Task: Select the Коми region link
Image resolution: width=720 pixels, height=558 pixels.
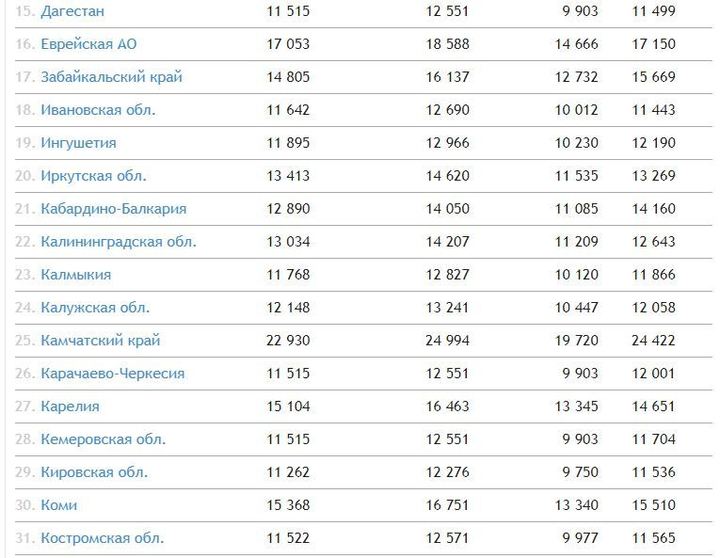Action: pos(59,505)
